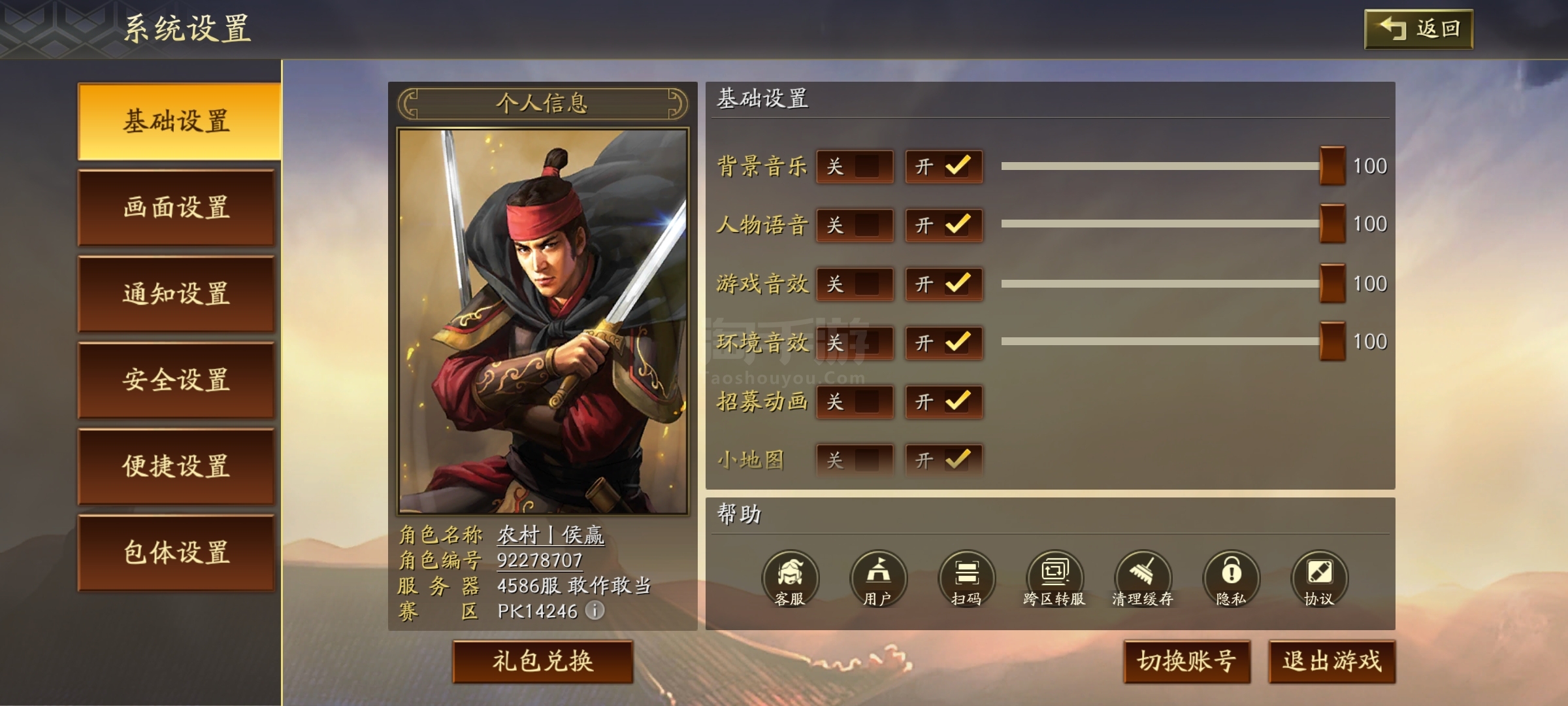Click the 返回 back button
The image size is (1568, 706).
pyautogui.click(x=1418, y=29)
